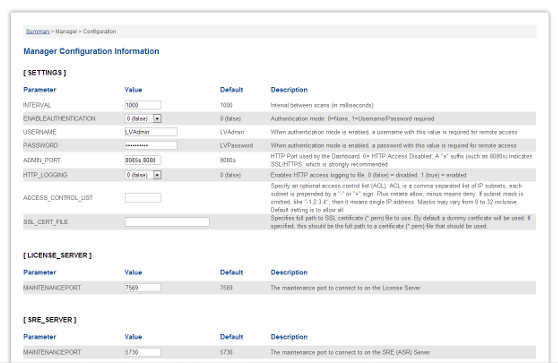Click the 'Interval between scans (in milliseconds)' description

coord(322,105)
